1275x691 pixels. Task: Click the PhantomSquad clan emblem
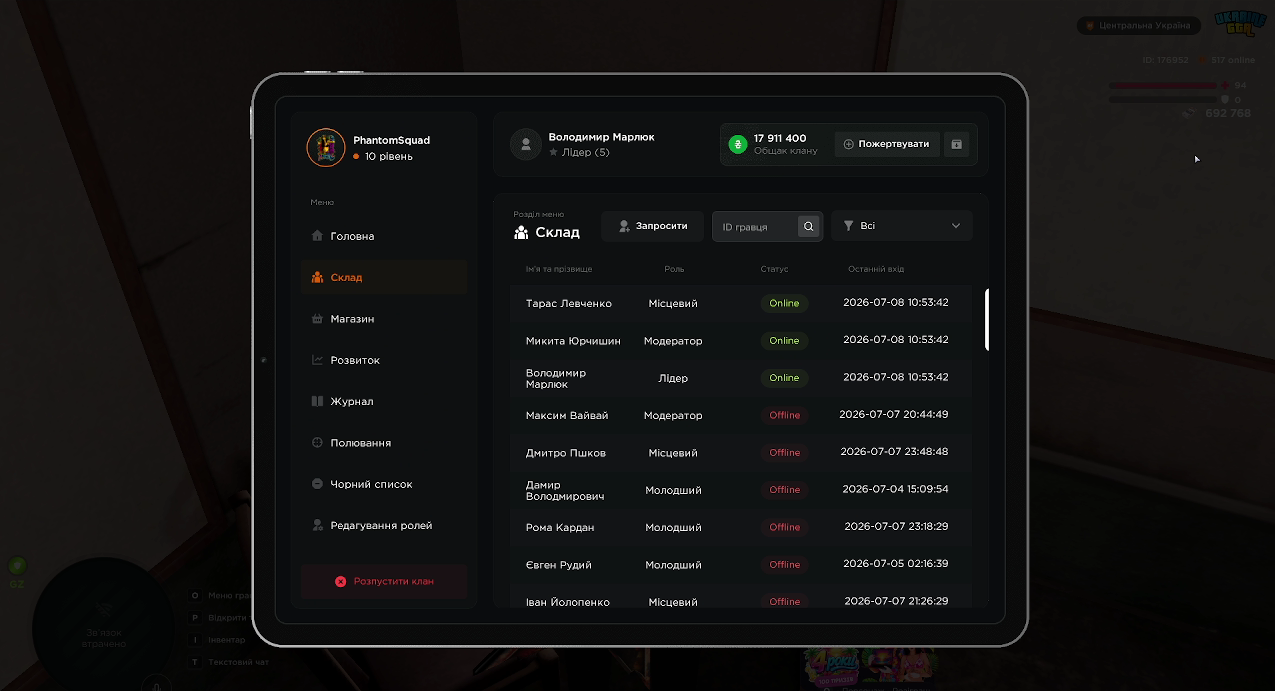pos(325,148)
